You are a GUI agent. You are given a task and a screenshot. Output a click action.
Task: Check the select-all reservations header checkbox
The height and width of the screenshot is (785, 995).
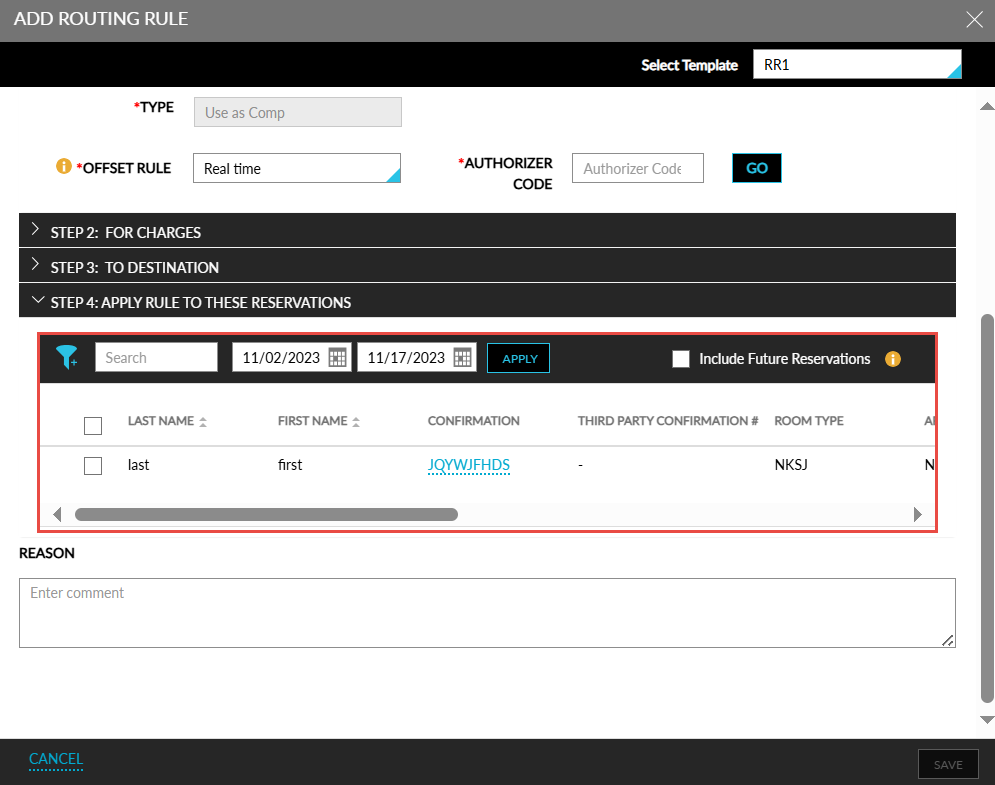click(x=93, y=426)
